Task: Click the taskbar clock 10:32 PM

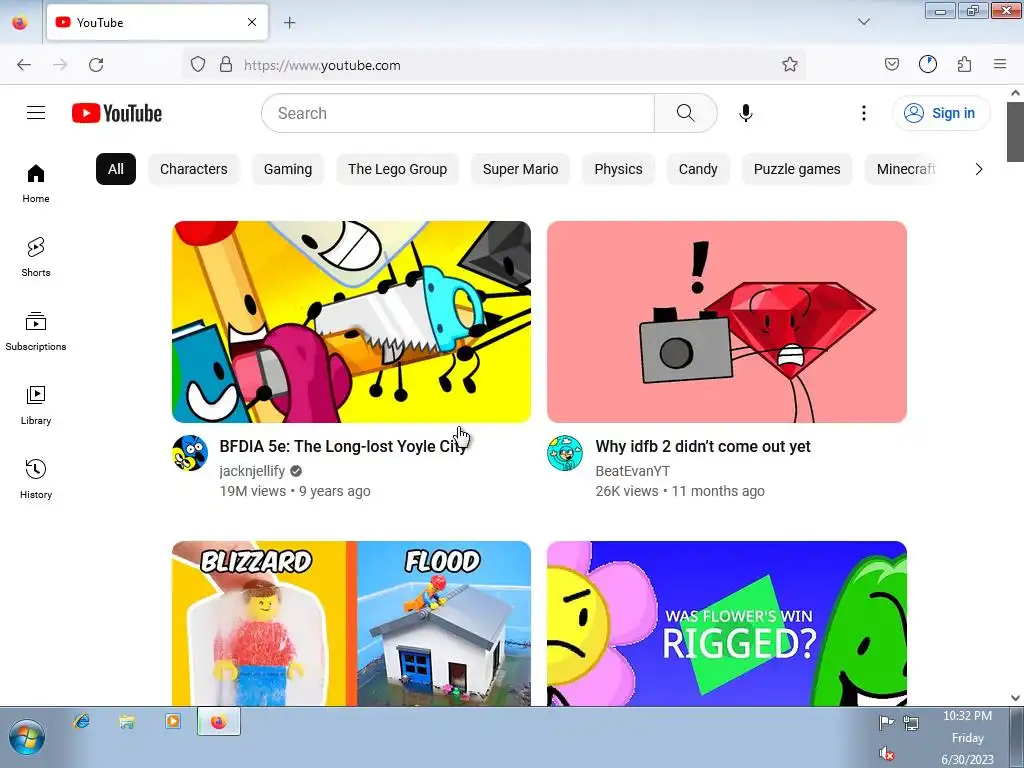Action: click(x=967, y=716)
